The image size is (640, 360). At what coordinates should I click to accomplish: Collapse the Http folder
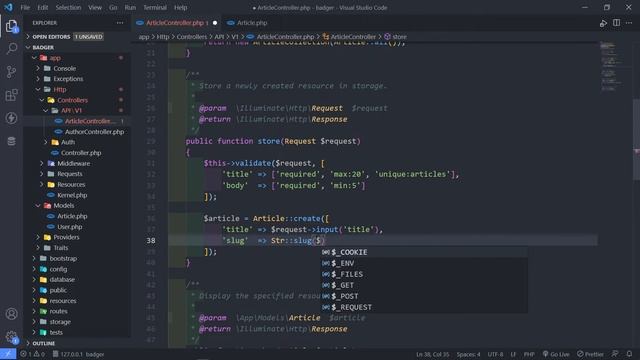77,89
